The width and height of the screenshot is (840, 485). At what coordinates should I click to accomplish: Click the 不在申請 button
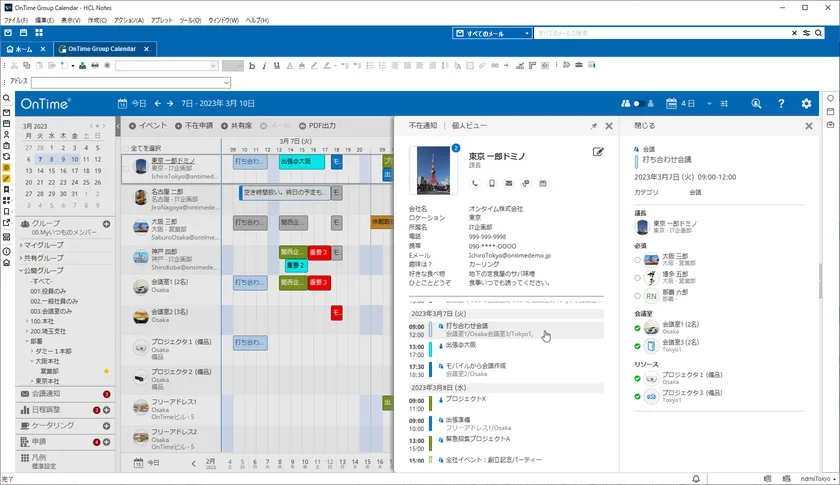pyautogui.click(x=194, y=126)
